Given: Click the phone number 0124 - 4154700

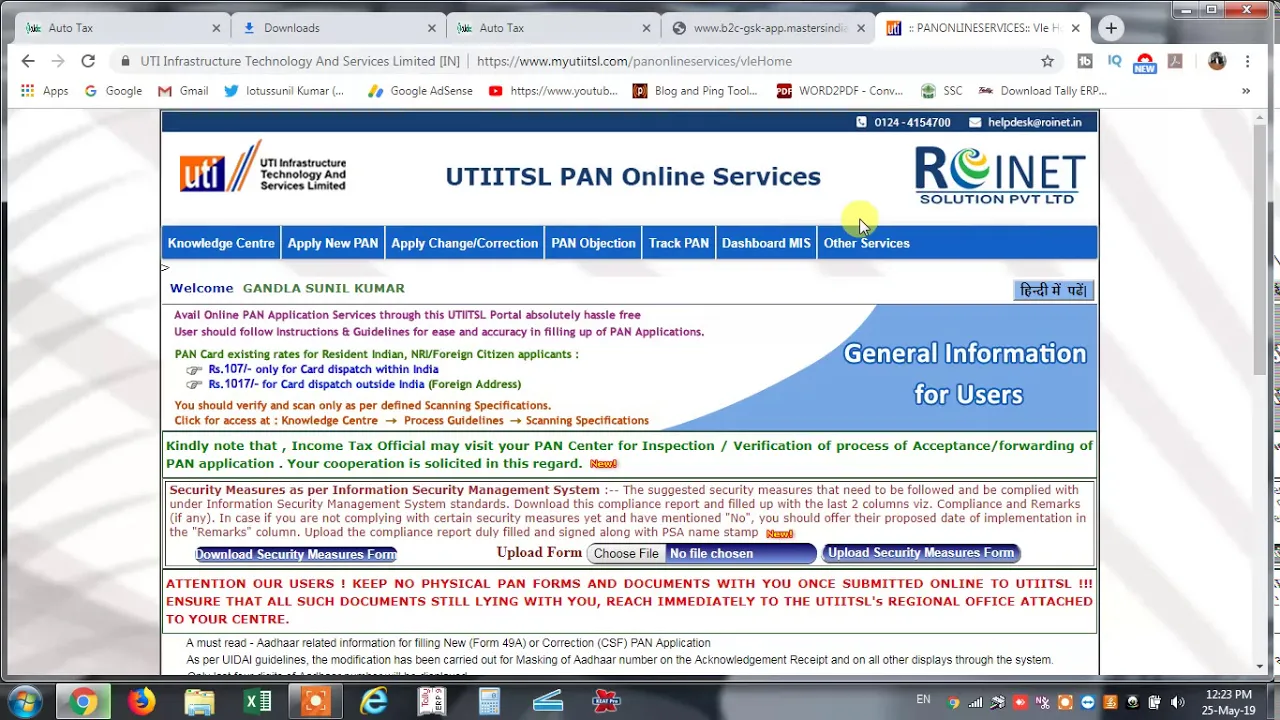Looking at the screenshot, I should click(x=912, y=122).
